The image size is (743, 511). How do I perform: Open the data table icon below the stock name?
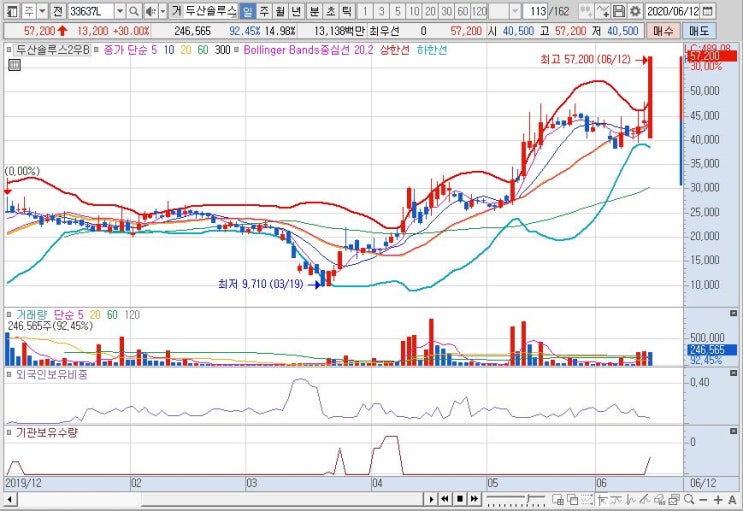(x=14, y=65)
